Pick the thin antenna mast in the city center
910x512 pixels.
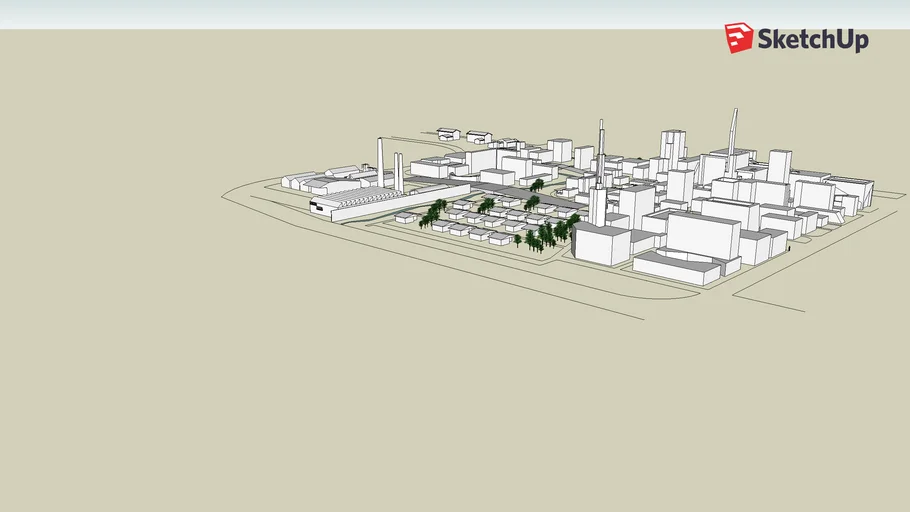click(x=601, y=150)
